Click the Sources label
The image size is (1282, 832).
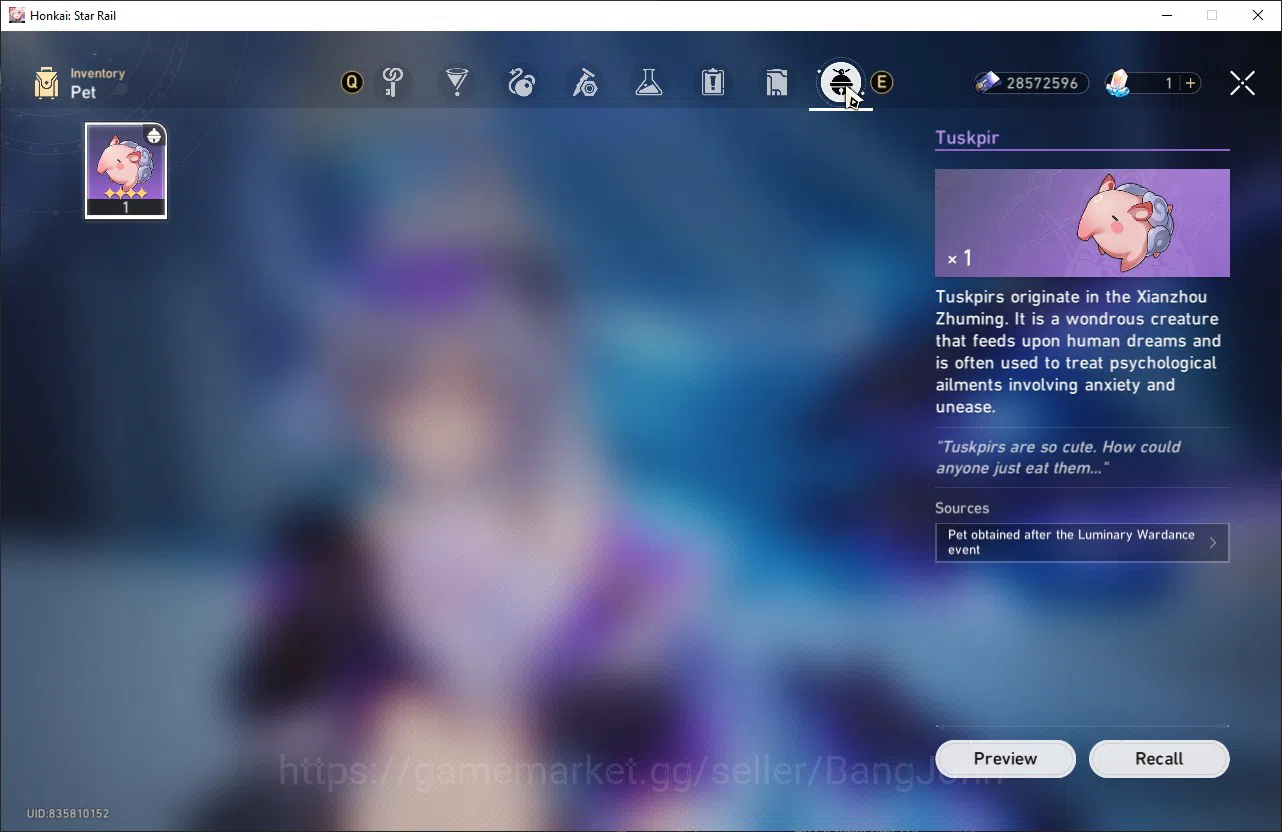(962, 508)
